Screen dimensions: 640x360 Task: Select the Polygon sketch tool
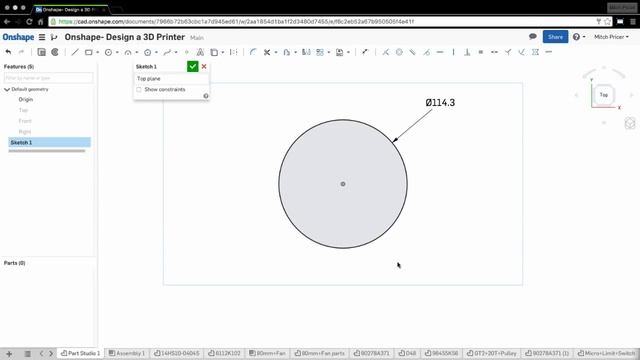(147, 52)
